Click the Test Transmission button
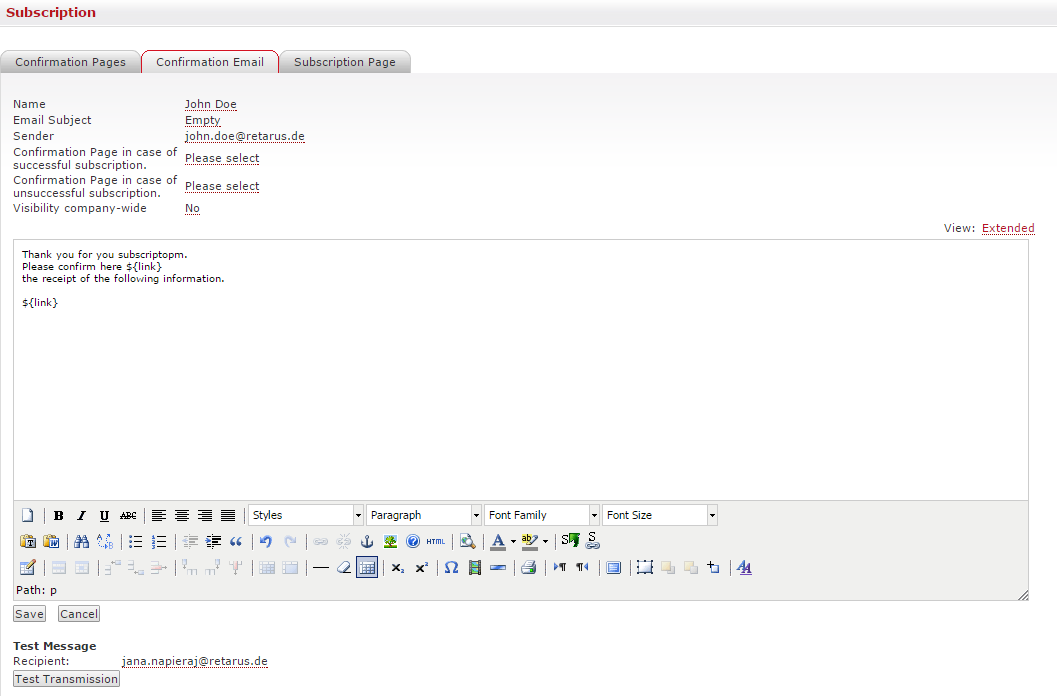Image resolution: width=1057 pixels, height=696 pixels. tap(66, 679)
